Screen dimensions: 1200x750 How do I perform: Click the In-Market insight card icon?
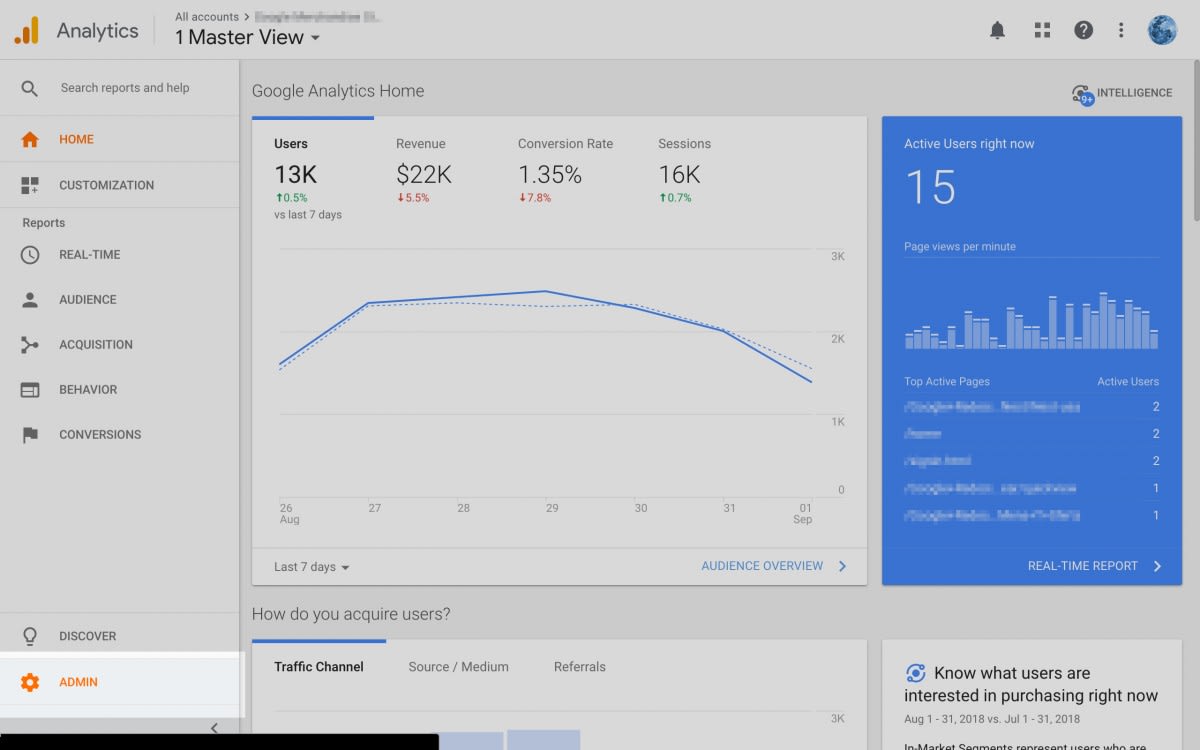click(x=915, y=673)
